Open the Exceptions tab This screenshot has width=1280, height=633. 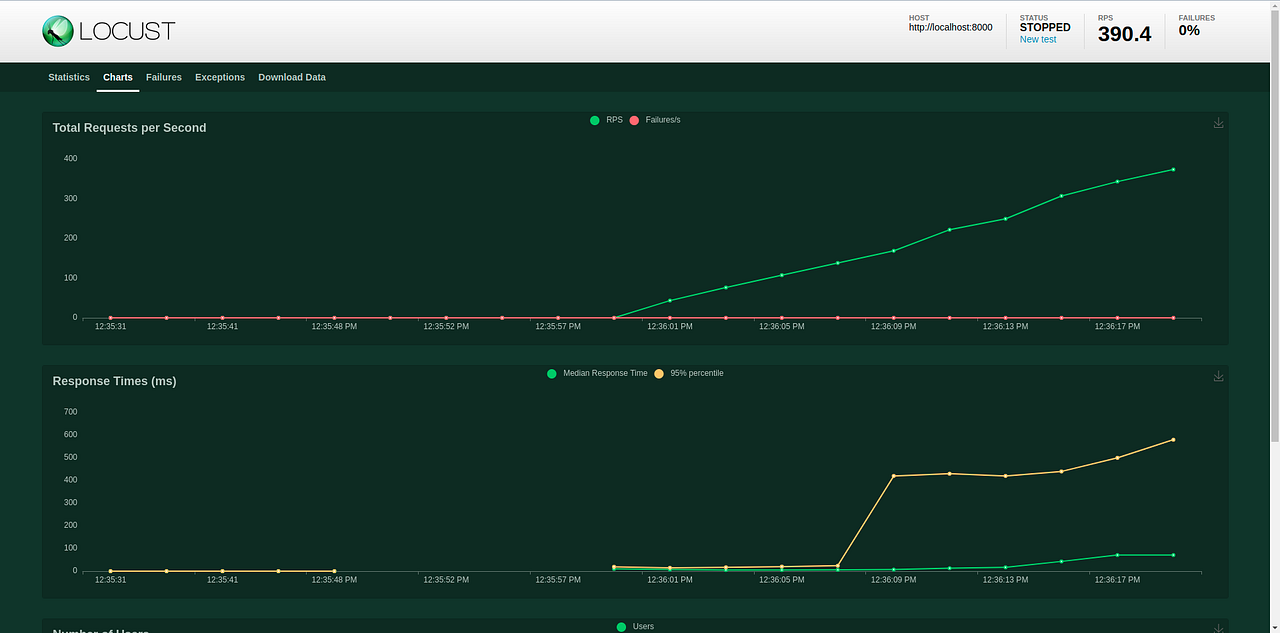coord(219,77)
